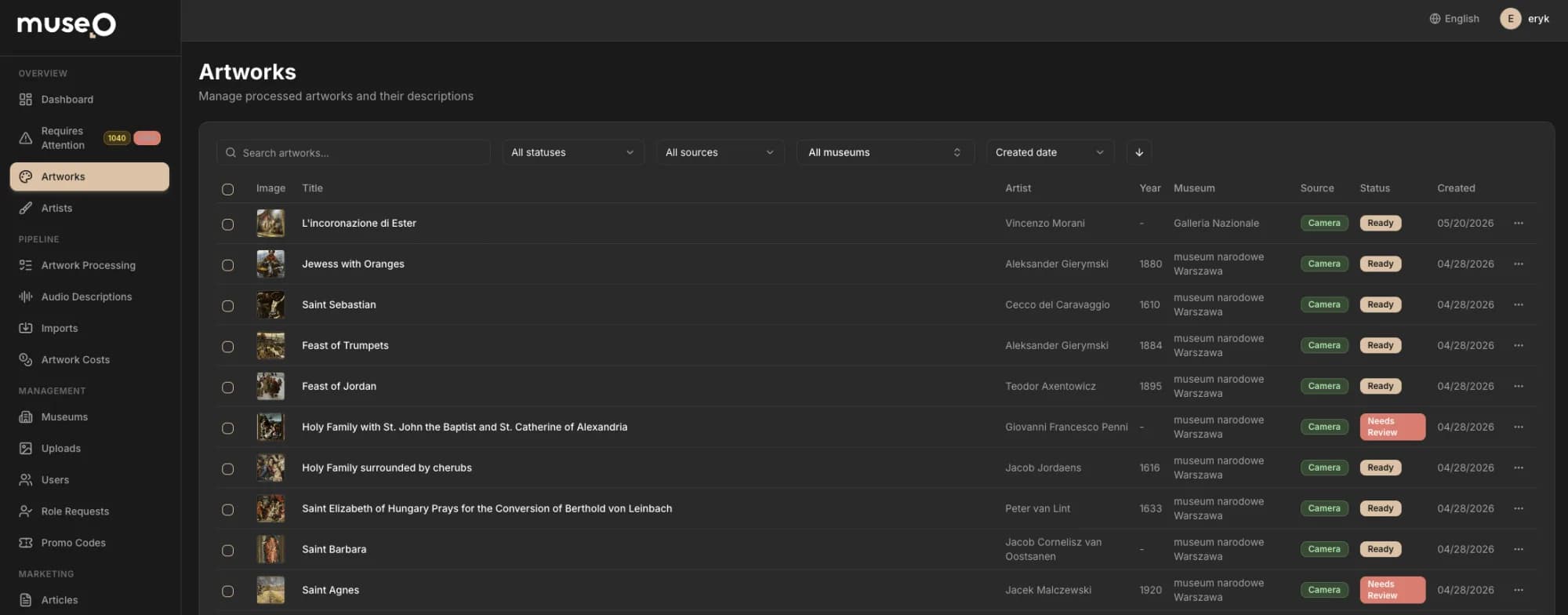Click artist name Cecco del Caravaggio
The height and width of the screenshot is (615, 1568).
1058,304
